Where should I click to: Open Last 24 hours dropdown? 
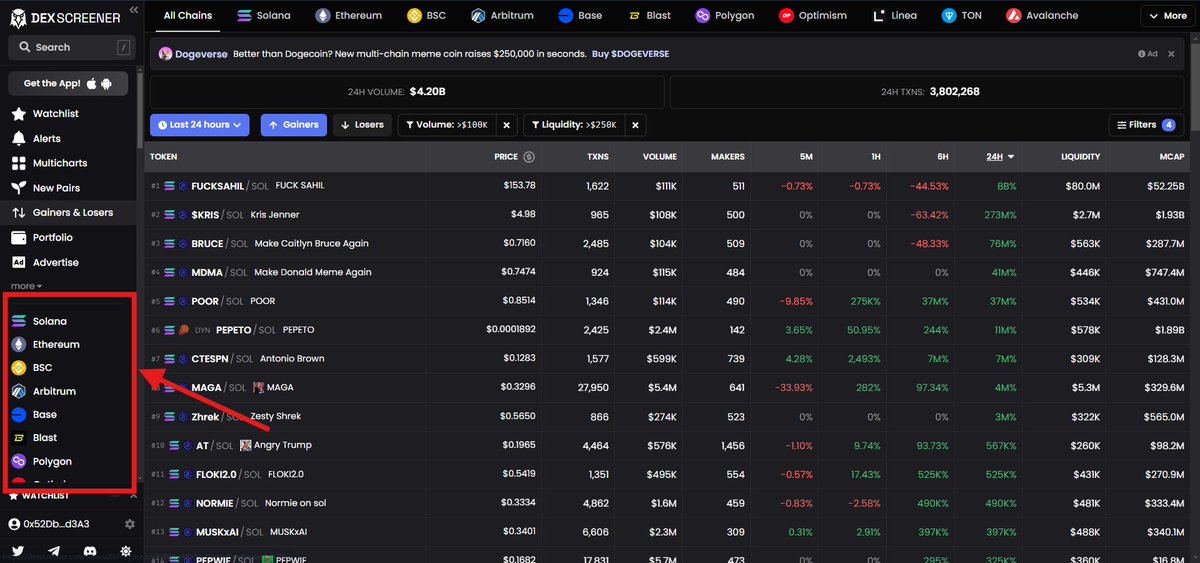[x=200, y=125]
